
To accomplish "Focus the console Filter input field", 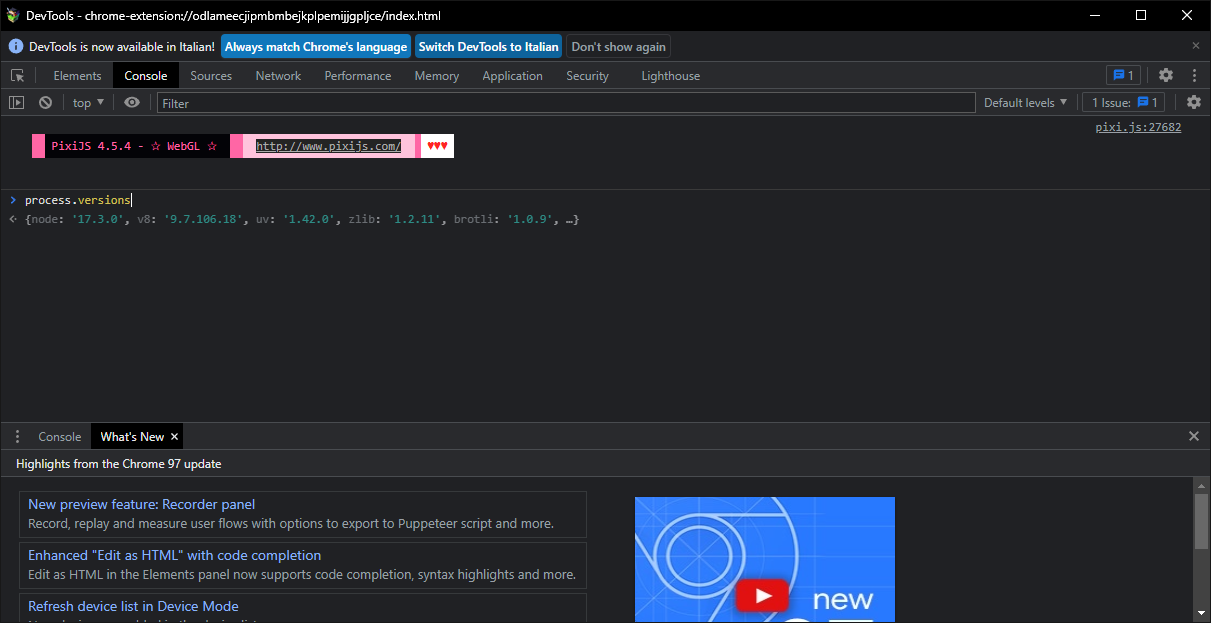I will click(x=566, y=103).
